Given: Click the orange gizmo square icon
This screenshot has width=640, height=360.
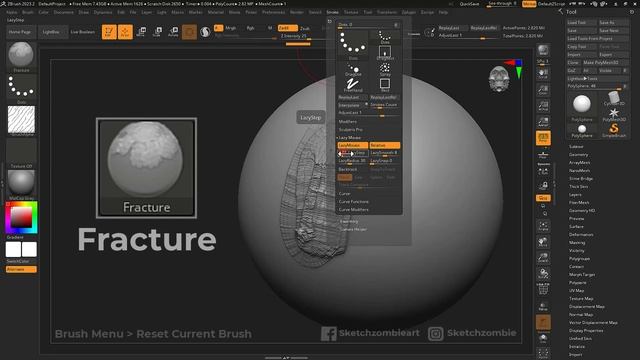Looking at the screenshot, I should point(189,32).
